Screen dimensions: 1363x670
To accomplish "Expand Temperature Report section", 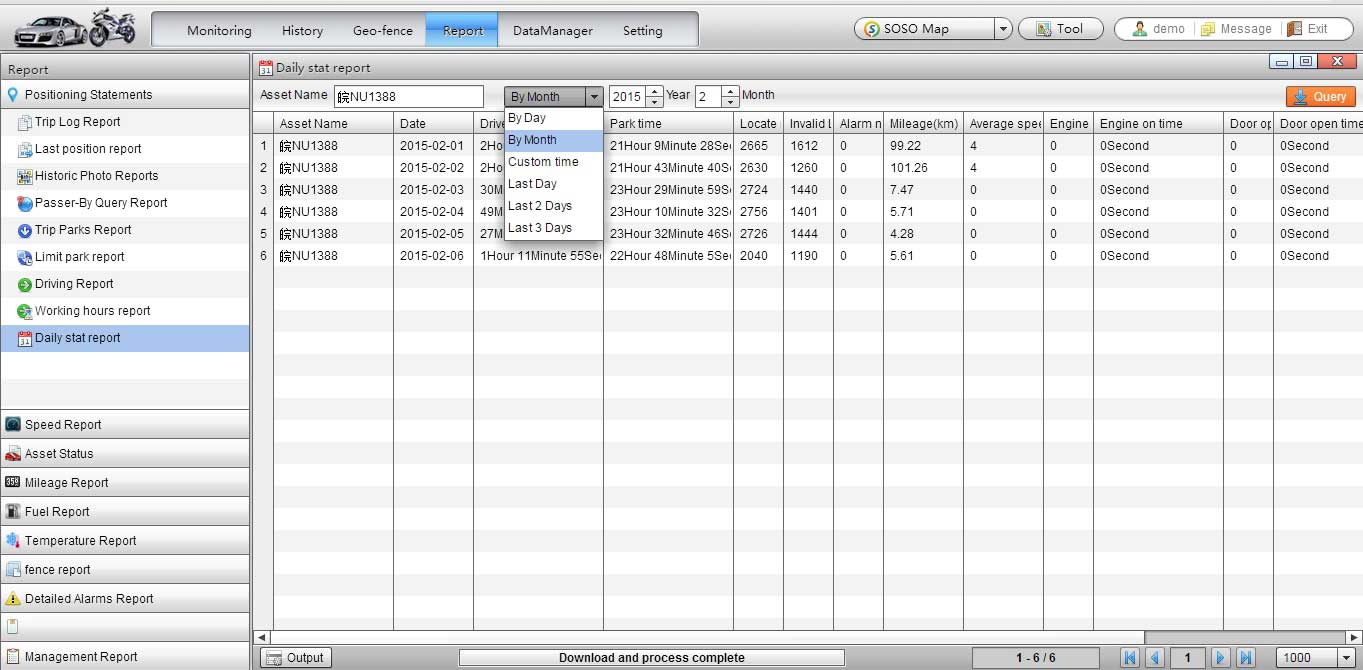I will 125,540.
